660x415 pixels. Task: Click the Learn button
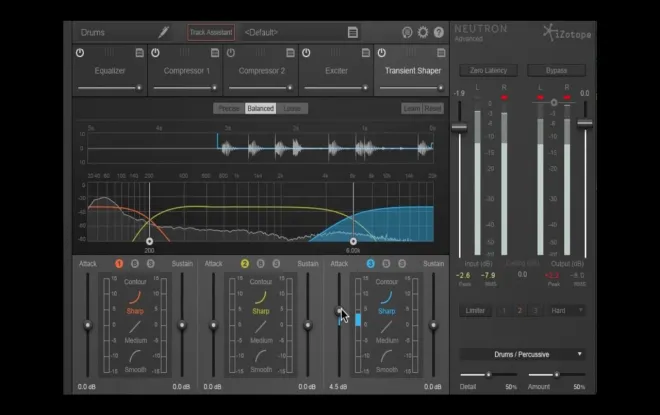coord(412,109)
